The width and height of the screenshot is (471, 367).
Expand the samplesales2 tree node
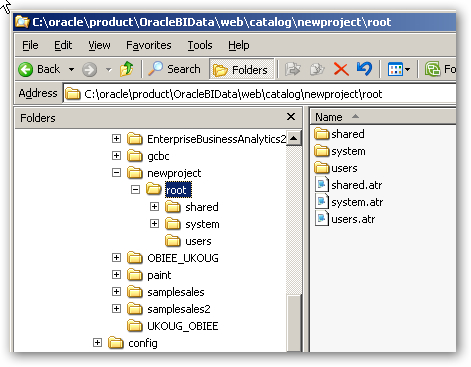pyautogui.click(x=116, y=308)
